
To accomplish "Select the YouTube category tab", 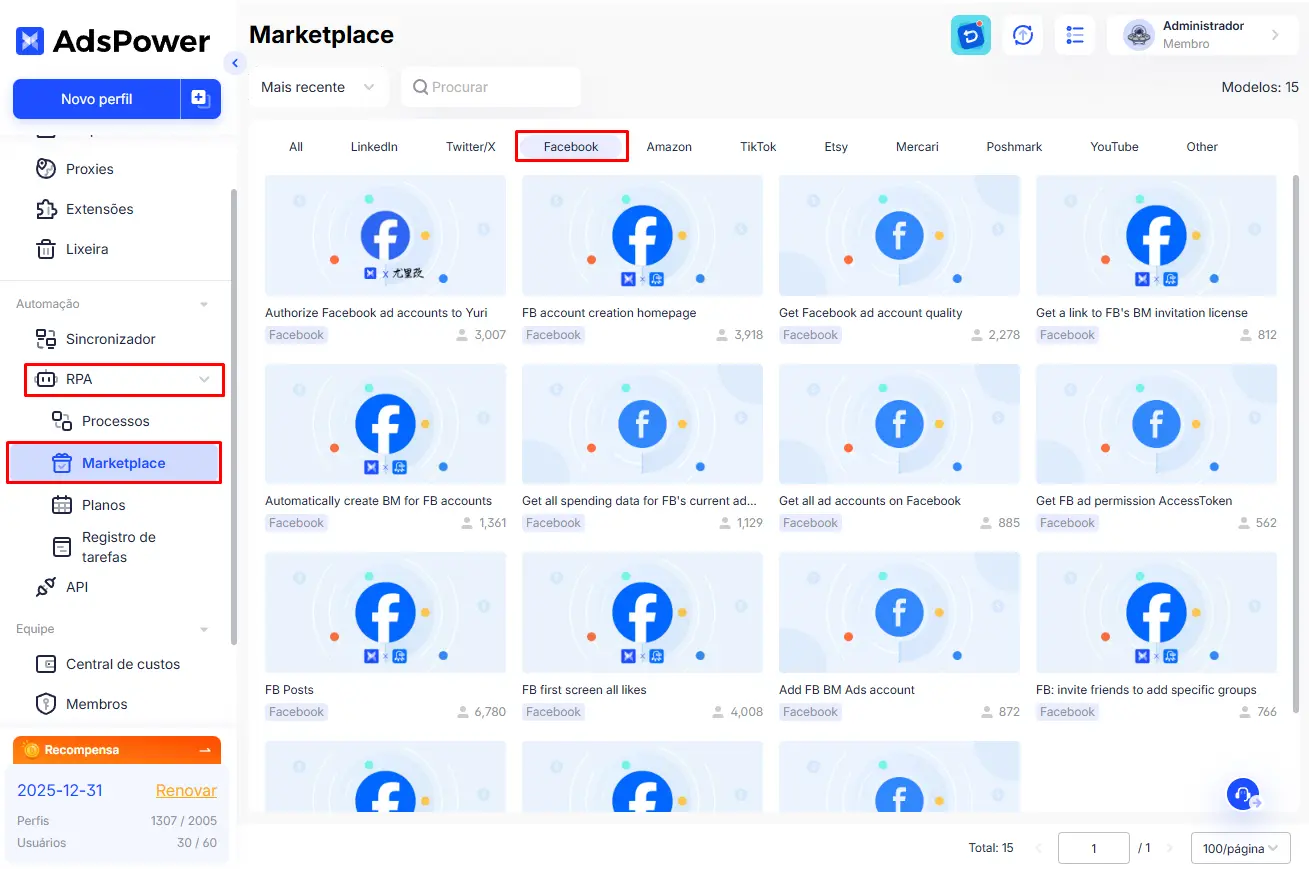I will [1114, 147].
